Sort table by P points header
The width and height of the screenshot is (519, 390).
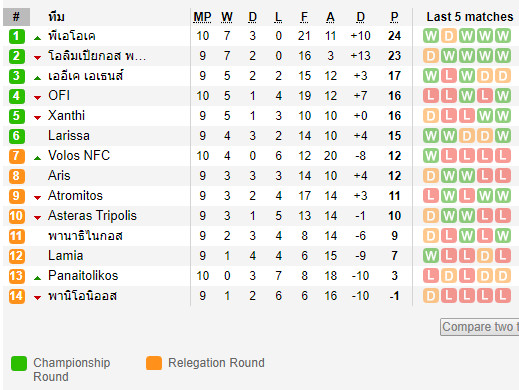point(394,17)
